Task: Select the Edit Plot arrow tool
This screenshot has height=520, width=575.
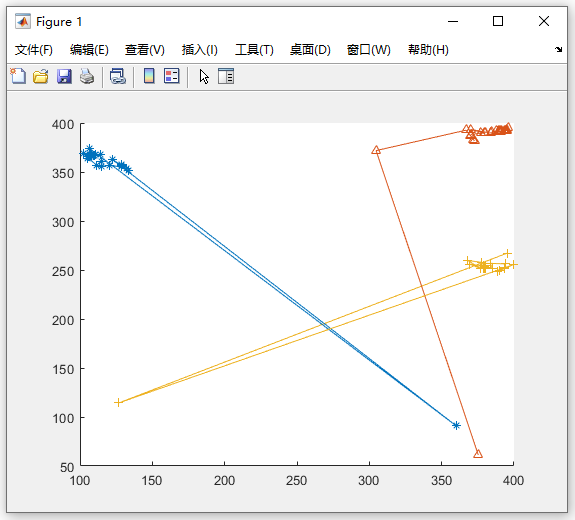Action: pos(204,77)
